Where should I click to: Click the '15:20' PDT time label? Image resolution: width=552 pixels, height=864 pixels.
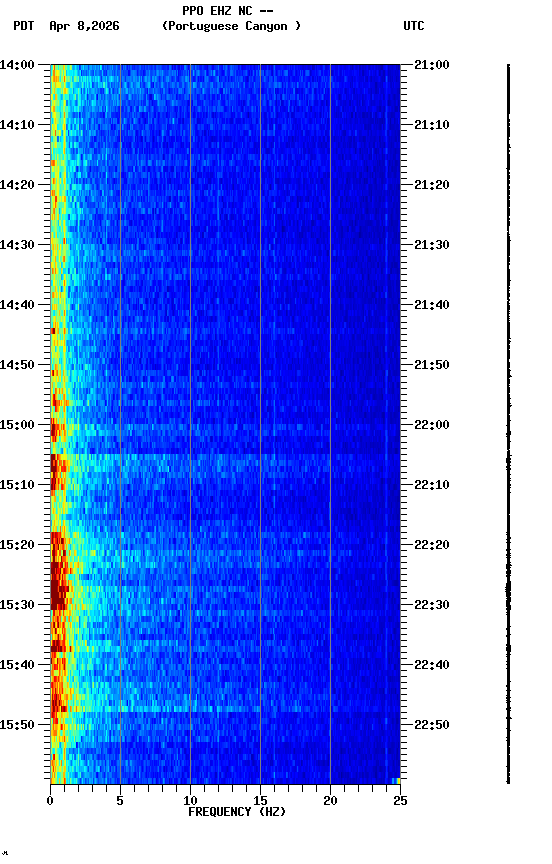point(17,545)
